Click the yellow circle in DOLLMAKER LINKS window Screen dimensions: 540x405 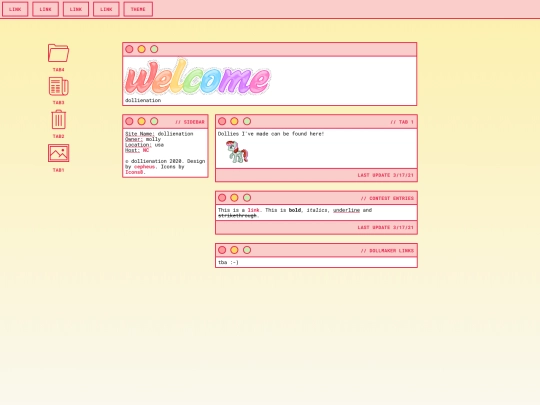point(234,250)
